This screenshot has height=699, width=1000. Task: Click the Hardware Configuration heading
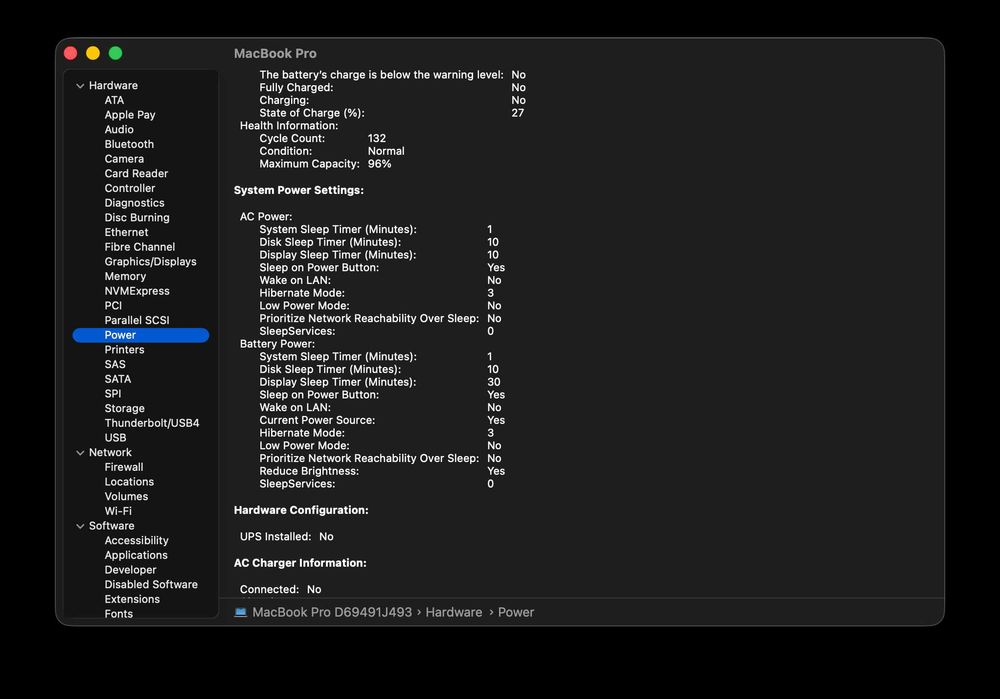301,510
